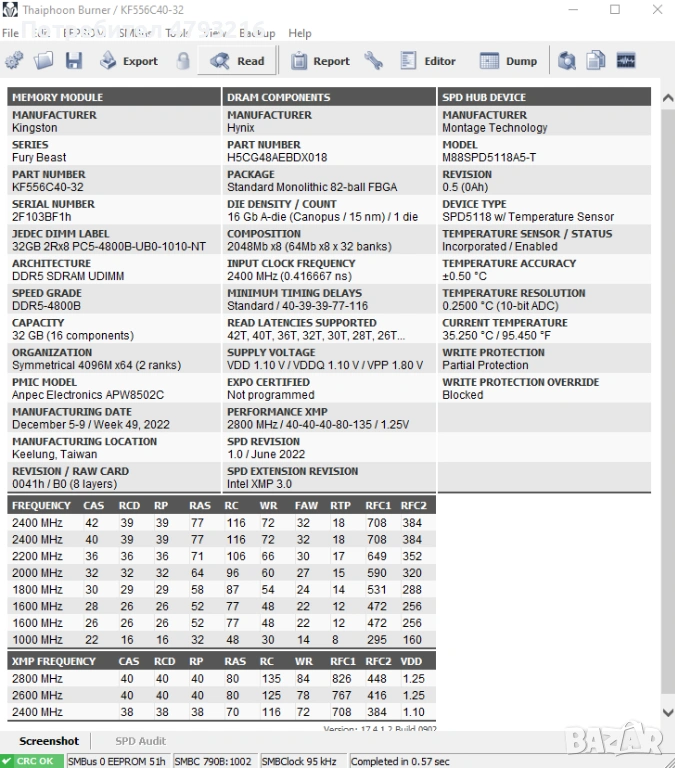Open the File menu

pyautogui.click(x=10, y=33)
